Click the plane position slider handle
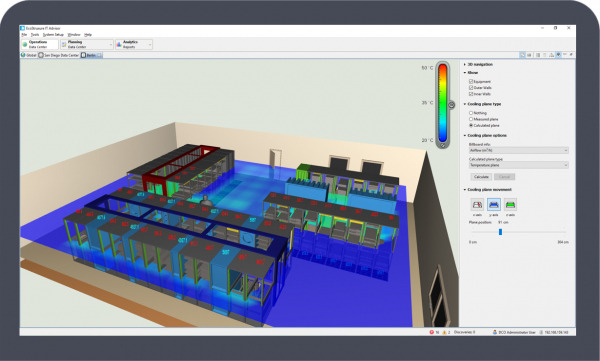 tap(500, 232)
